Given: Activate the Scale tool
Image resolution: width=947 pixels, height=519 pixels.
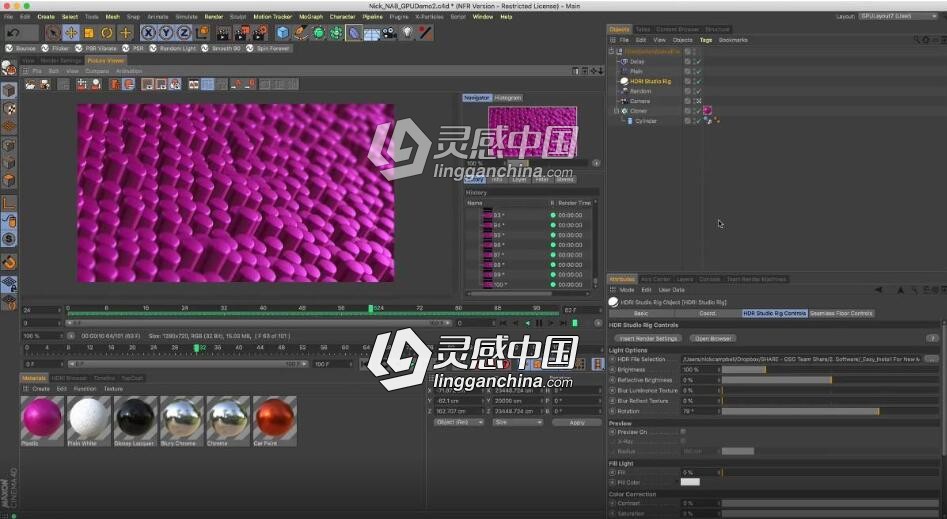Looking at the screenshot, I should point(89,33).
